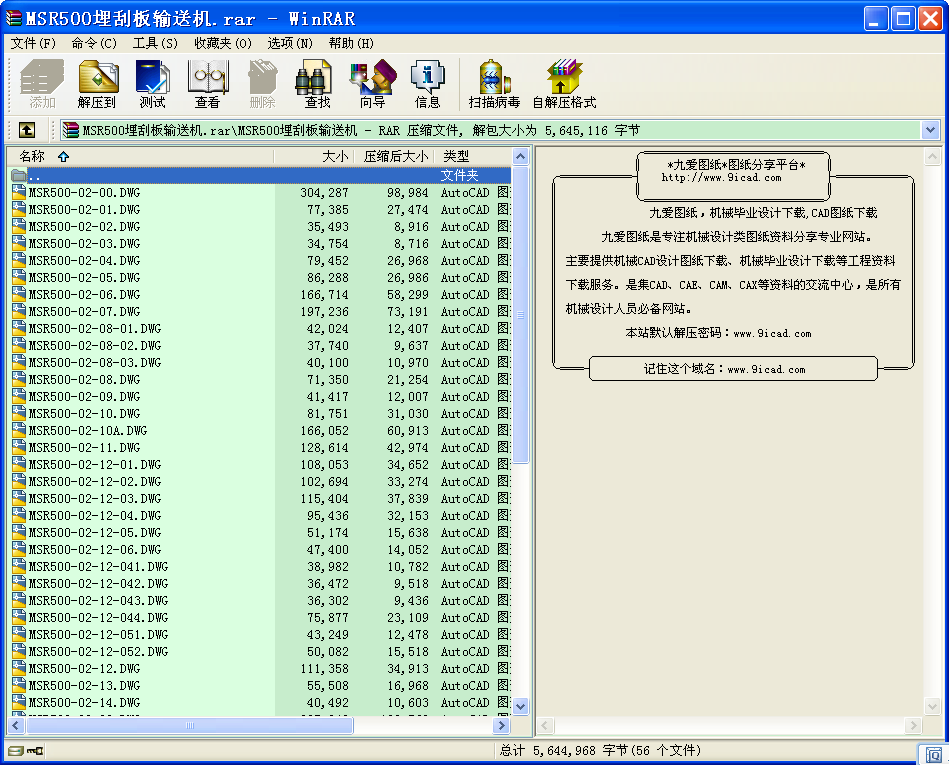Click the Find (查找) binoculars icon
This screenshot has width=949, height=765.
click(x=317, y=84)
